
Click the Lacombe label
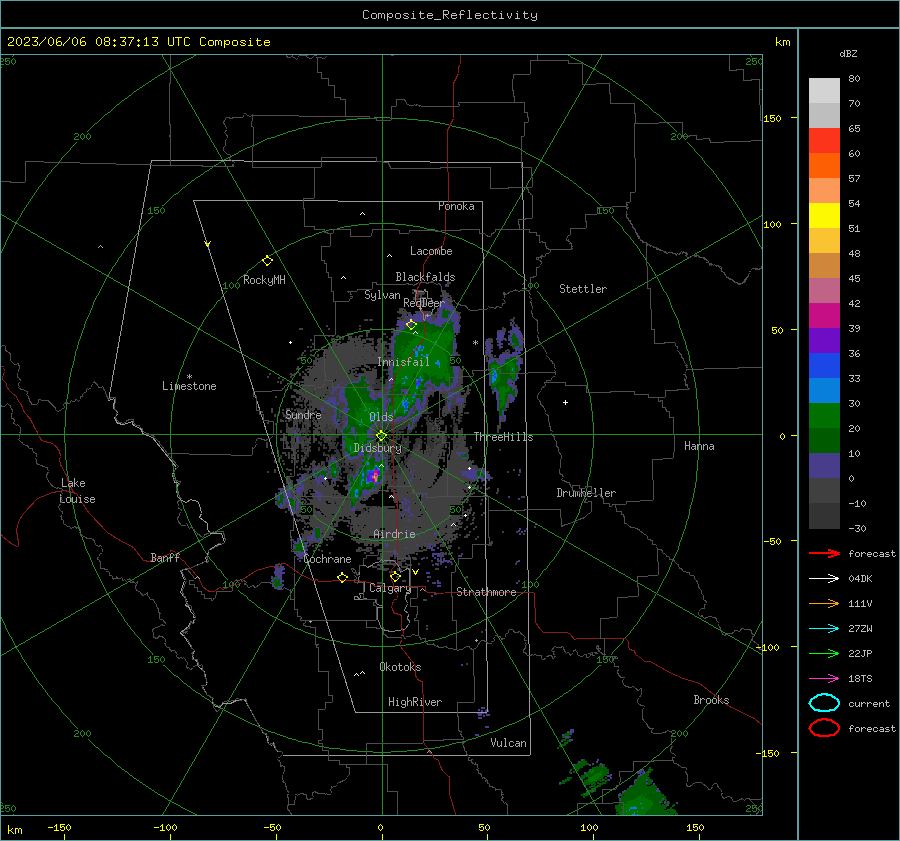coord(431,251)
